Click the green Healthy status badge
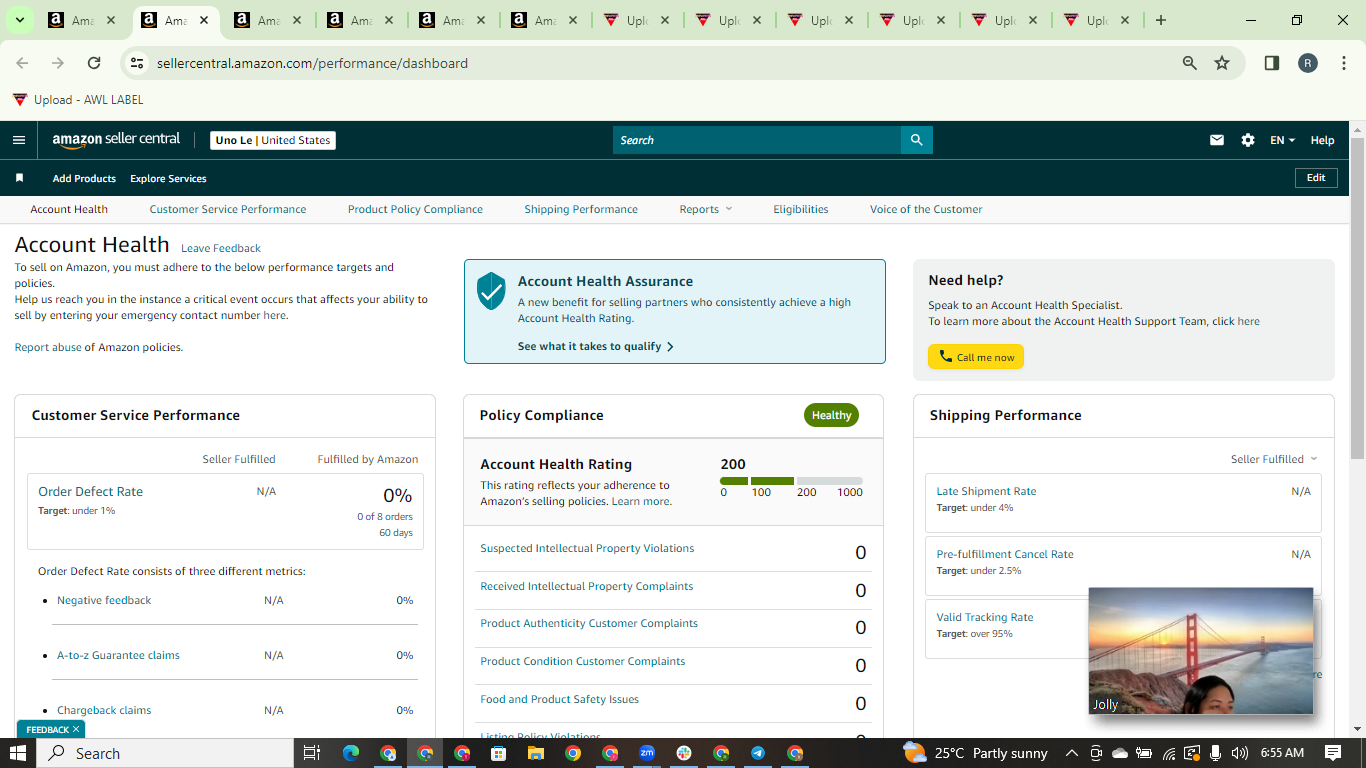The image size is (1366, 768). point(831,415)
